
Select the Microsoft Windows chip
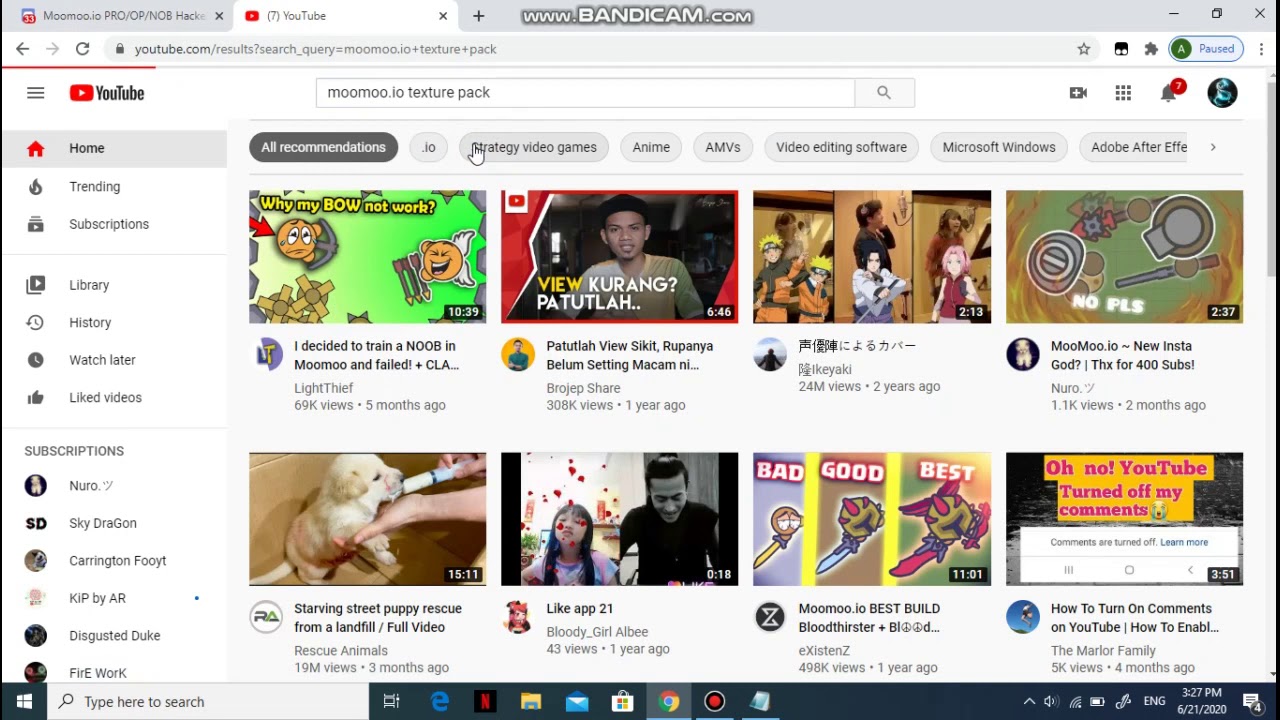[x=999, y=147]
